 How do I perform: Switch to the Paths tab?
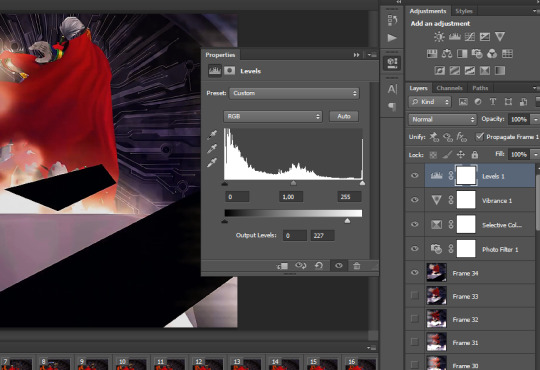pos(480,88)
